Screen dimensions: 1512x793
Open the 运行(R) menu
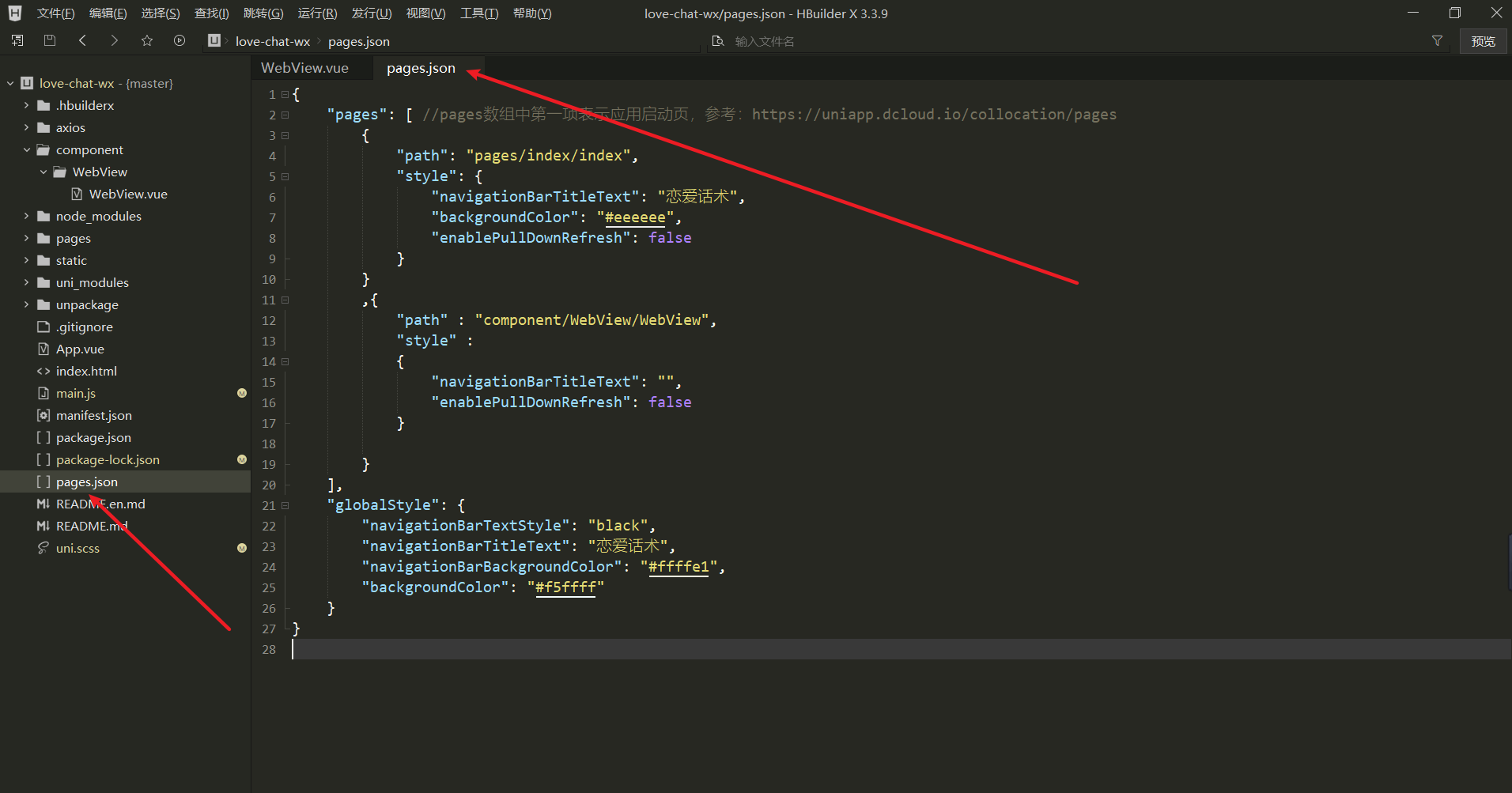coord(317,13)
